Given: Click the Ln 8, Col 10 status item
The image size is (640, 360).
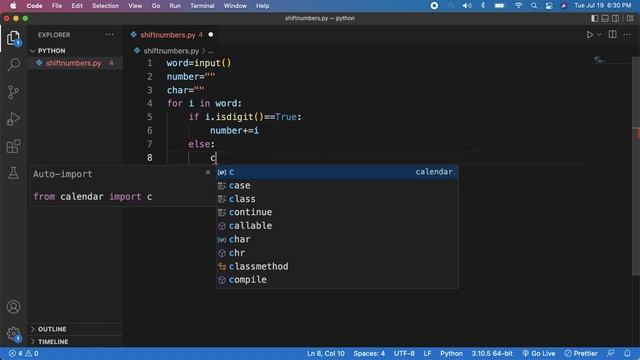Looking at the screenshot, I should point(325,353).
